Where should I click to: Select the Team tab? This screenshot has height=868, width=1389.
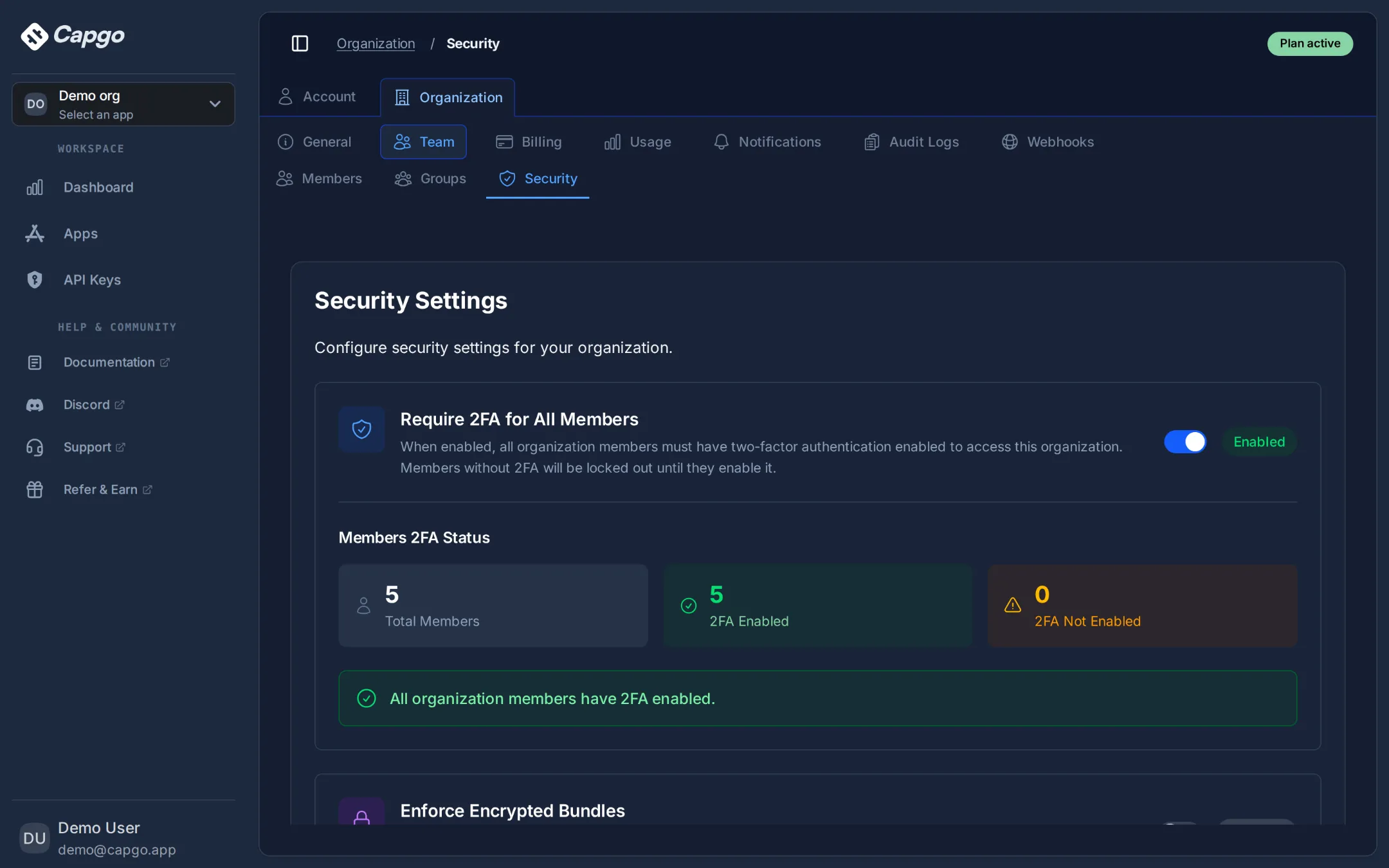point(423,142)
